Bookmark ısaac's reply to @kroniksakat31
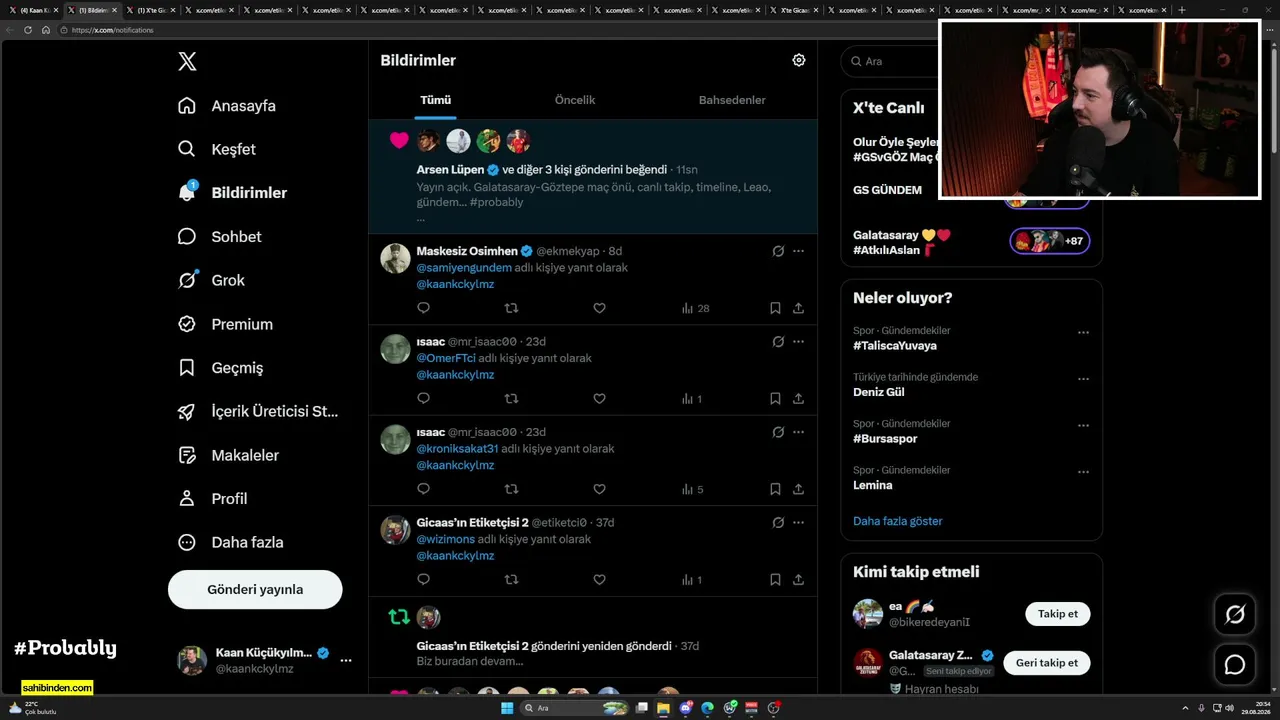This screenshot has height=720, width=1280. 775,489
